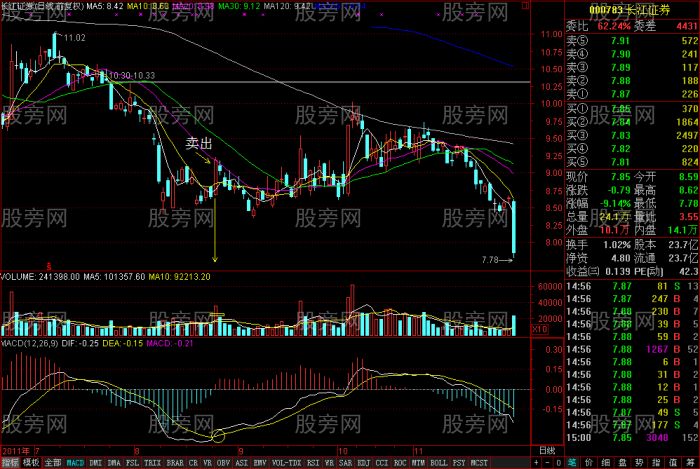Select the 买① 7.85 bid row
Viewport: 700px width, 469px height.
tap(632, 108)
